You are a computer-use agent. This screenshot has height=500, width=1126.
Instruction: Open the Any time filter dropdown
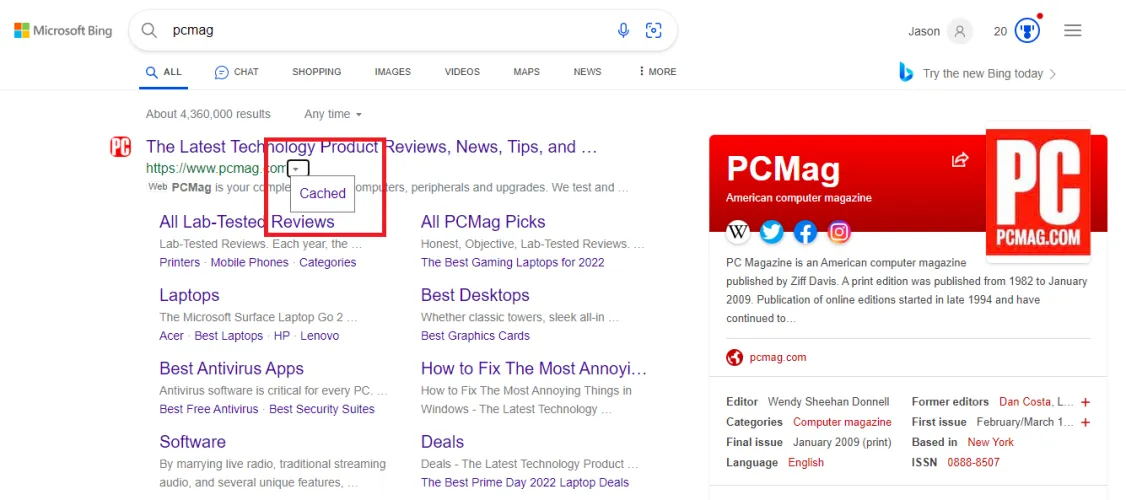point(333,114)
